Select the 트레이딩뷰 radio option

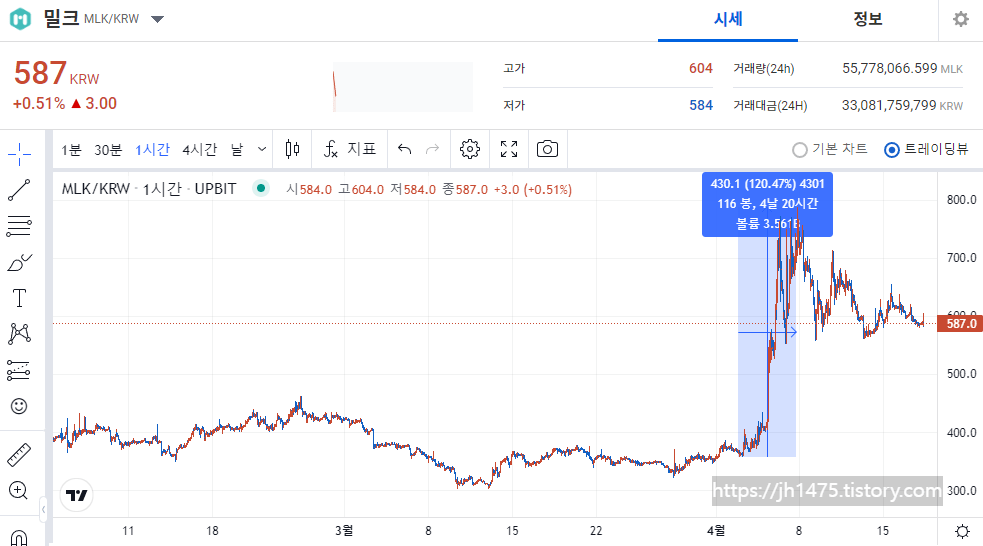926,149
